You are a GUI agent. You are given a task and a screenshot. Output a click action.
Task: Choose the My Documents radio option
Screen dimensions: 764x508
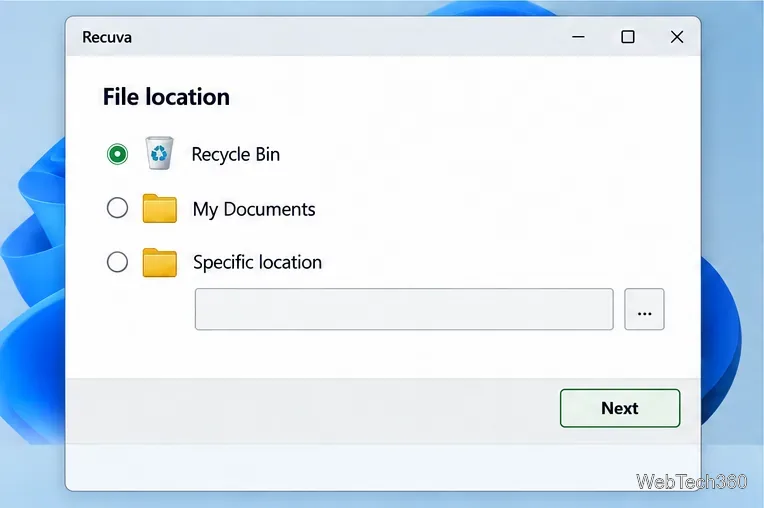[117, 208]
